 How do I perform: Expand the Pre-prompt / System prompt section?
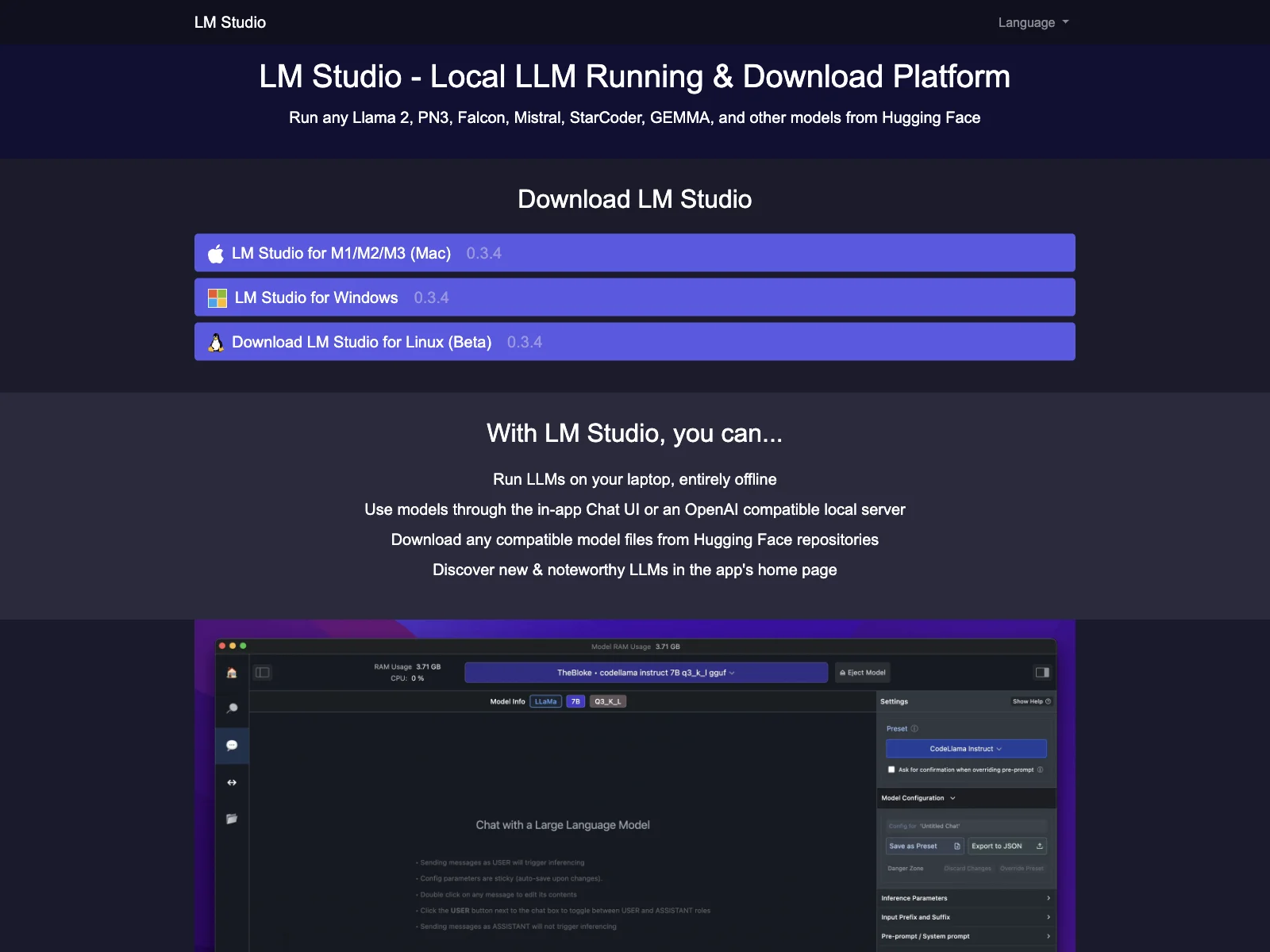click(x=966, y=936)
